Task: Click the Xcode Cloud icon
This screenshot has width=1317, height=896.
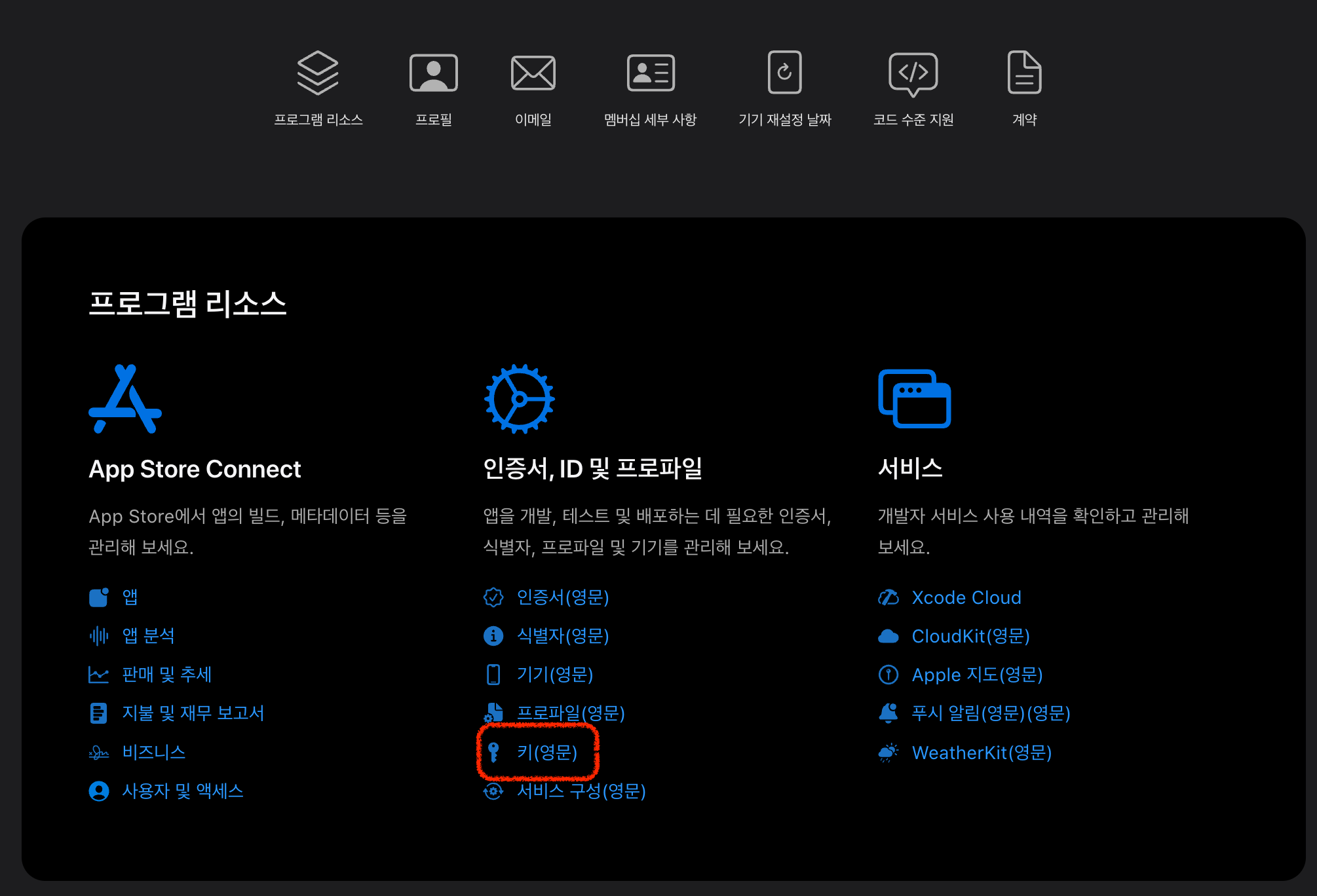Action: 888,597
